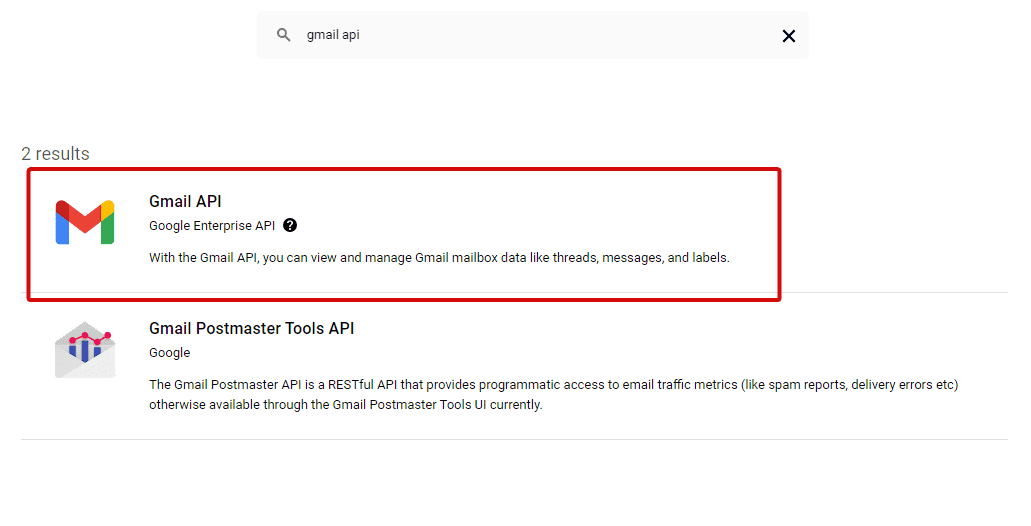The image size is (1031, 526).
Task: Click the search magnifier icon
Action: pos(283,35)
